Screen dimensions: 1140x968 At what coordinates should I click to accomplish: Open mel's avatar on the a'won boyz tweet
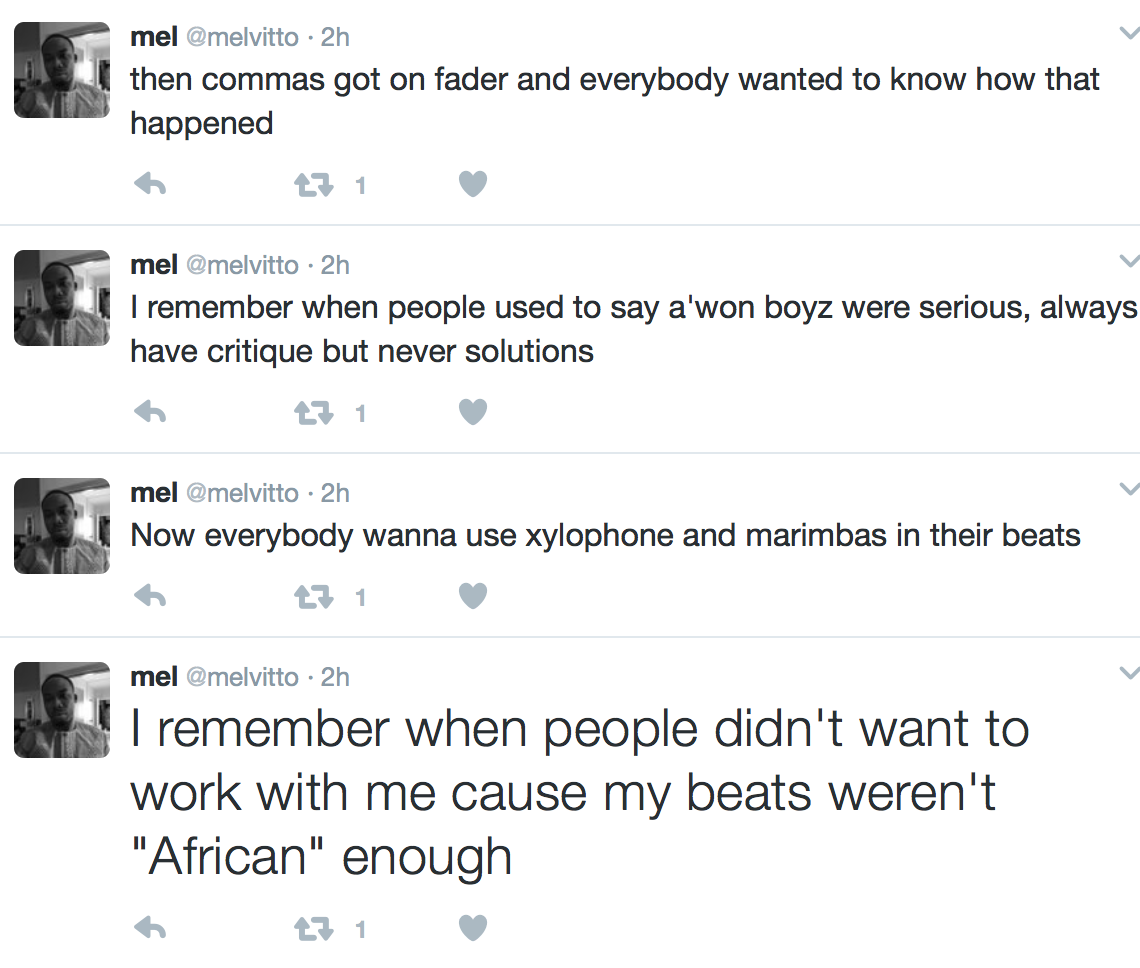coord(62,297)
